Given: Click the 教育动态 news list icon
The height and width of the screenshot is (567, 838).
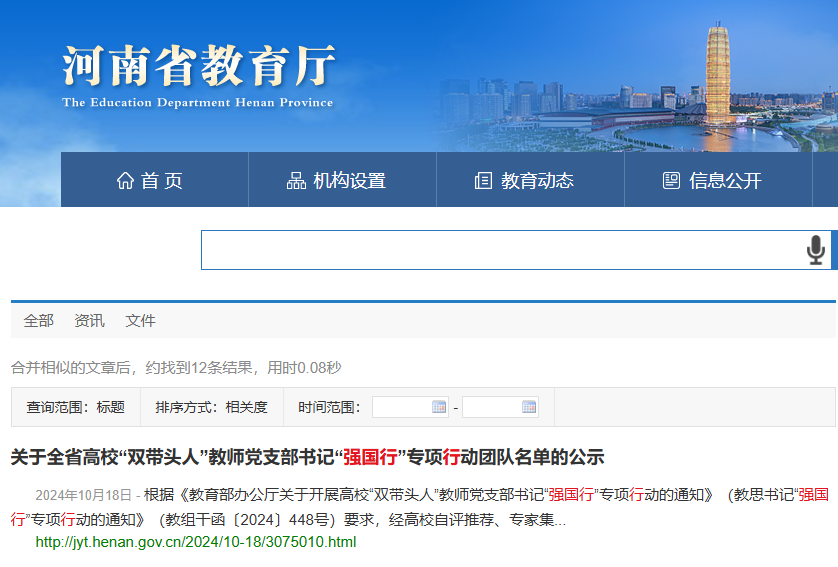Looking at the screenshot, I should click(483, 181).
